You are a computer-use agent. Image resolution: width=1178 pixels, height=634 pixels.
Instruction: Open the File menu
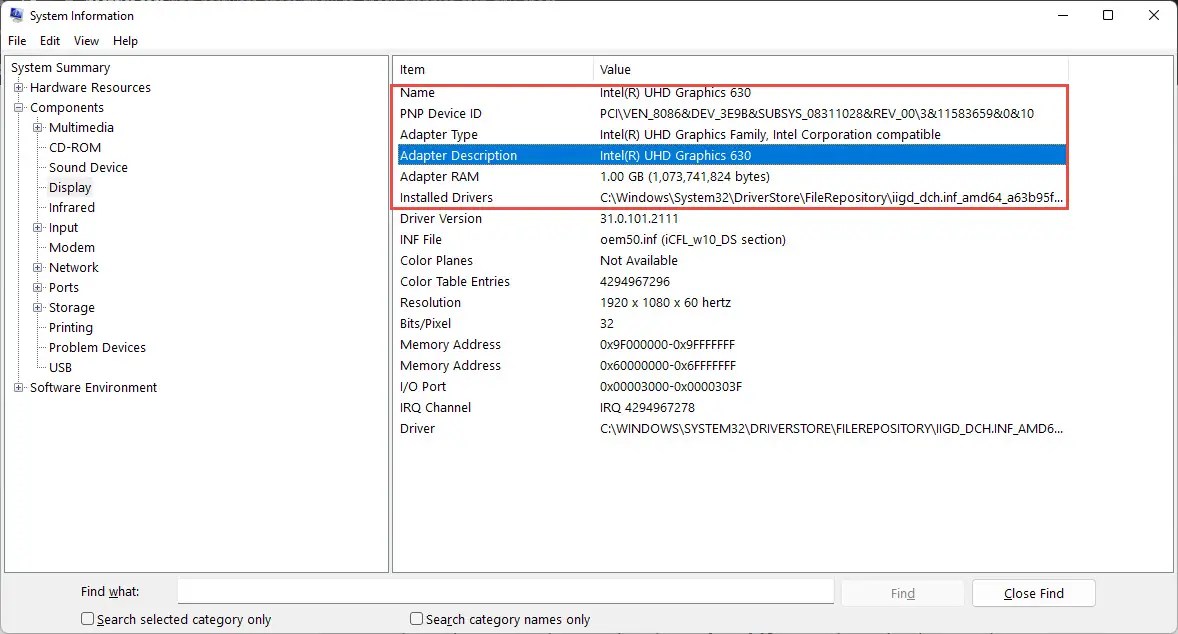(x=16, y=41)
